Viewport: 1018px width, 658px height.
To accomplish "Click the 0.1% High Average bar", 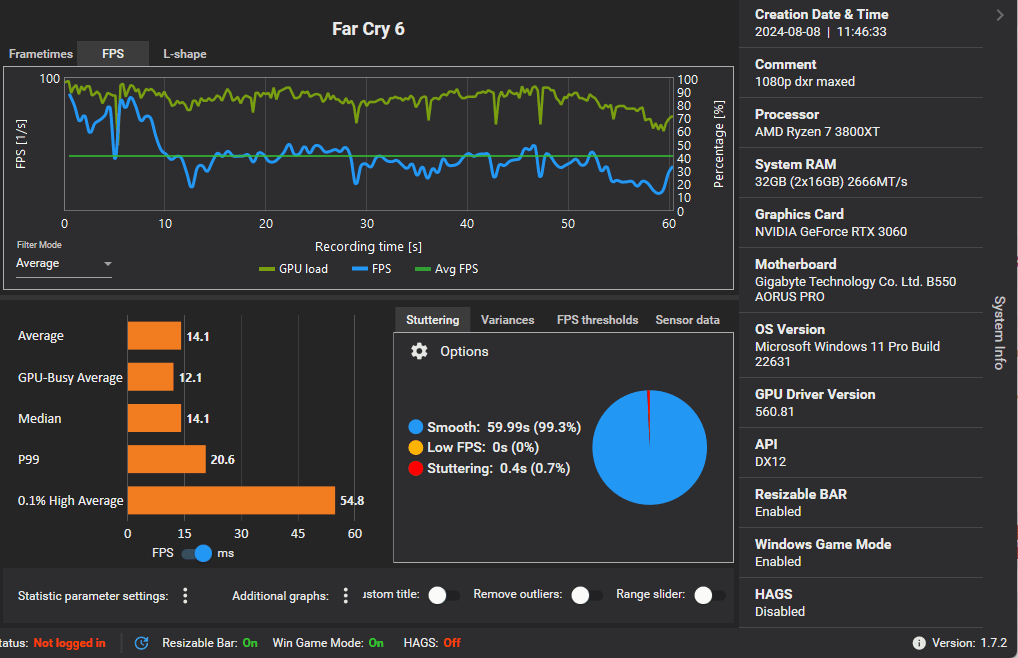I will click(x=231, y=500).
